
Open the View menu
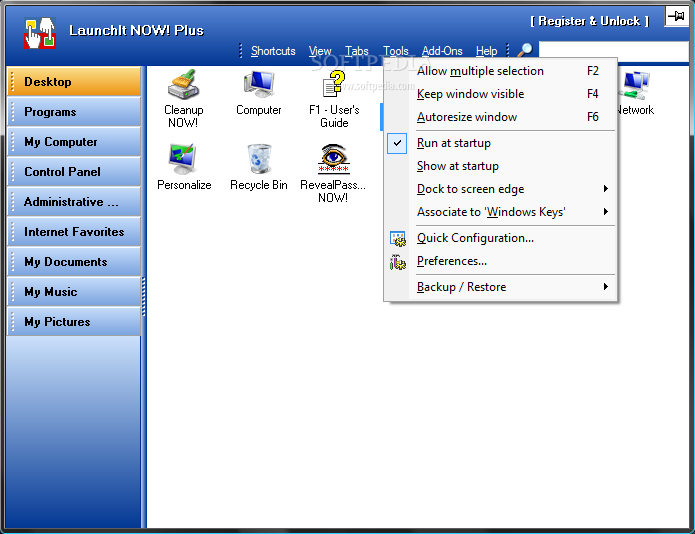tap(320, 51)
